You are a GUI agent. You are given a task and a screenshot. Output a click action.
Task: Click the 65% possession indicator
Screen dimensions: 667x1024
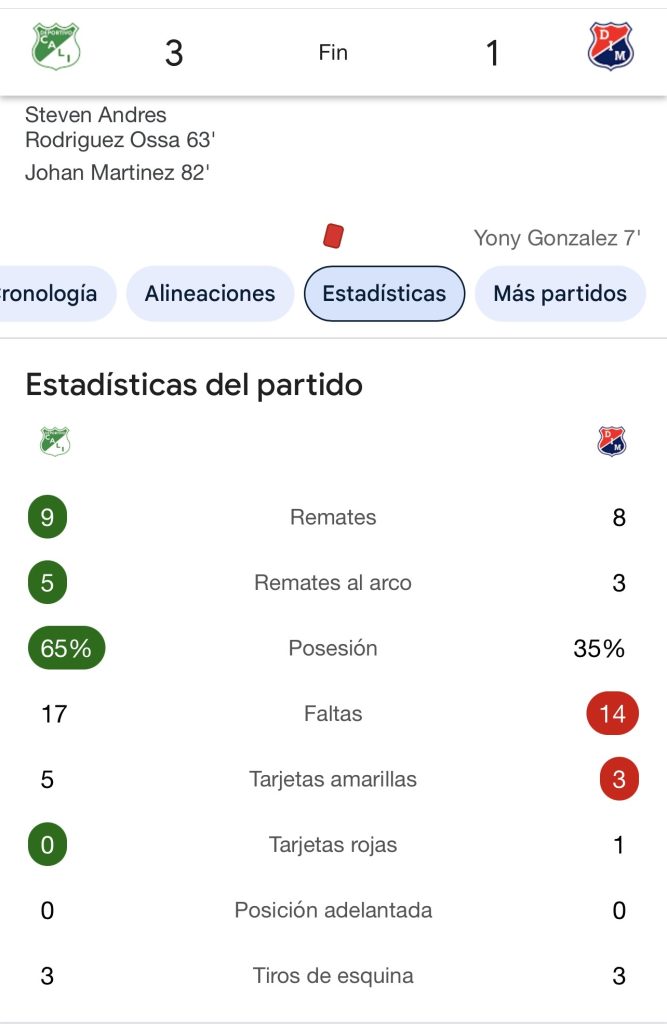[x=66, y=648]
